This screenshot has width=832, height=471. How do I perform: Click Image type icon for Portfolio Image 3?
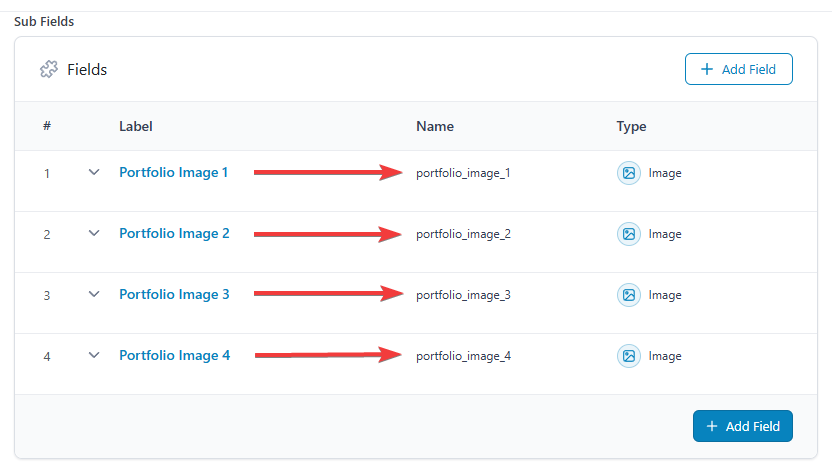pyautogui.click(x=628, y=295)
